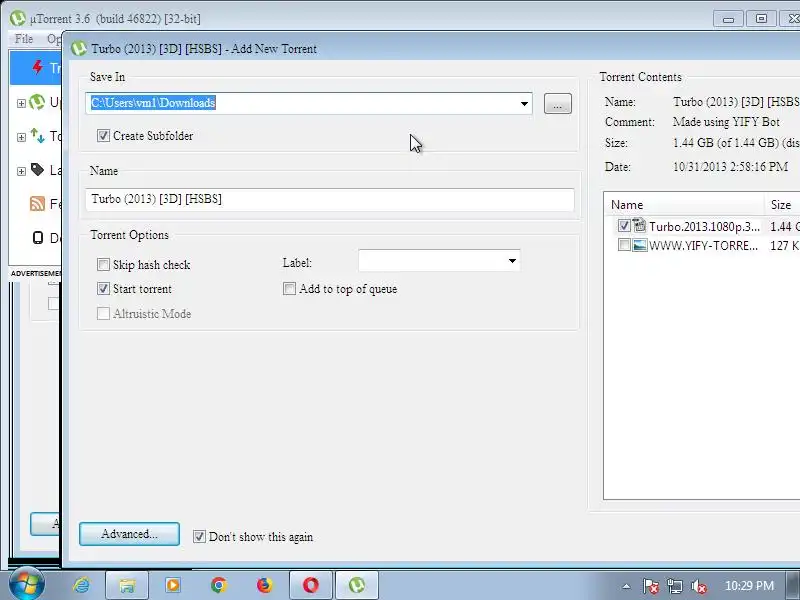Minimize the main uTorrent window
Image resolution: width=800 pixels, height=600 pixels.
point(728,19)
